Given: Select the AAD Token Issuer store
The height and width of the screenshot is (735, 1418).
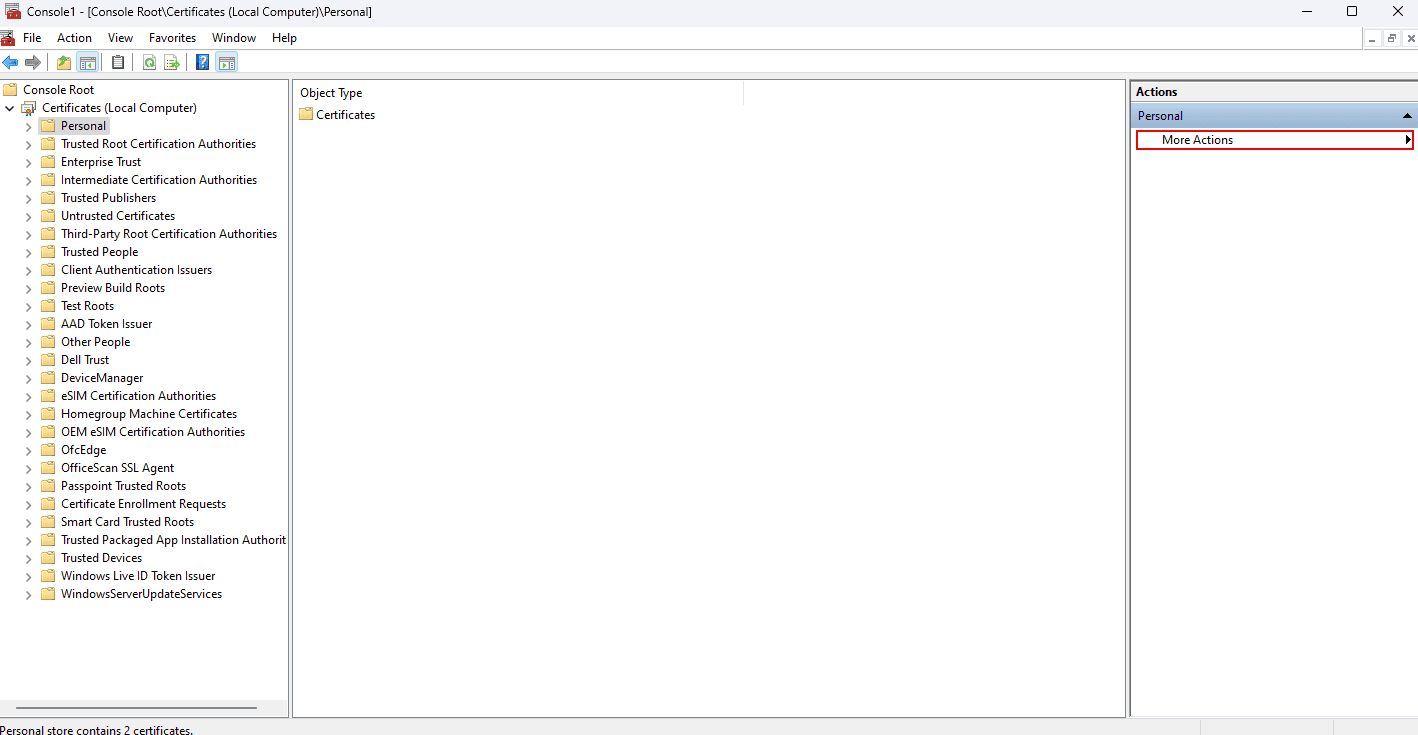Looking at the screenshot, I should pos(106,324).
